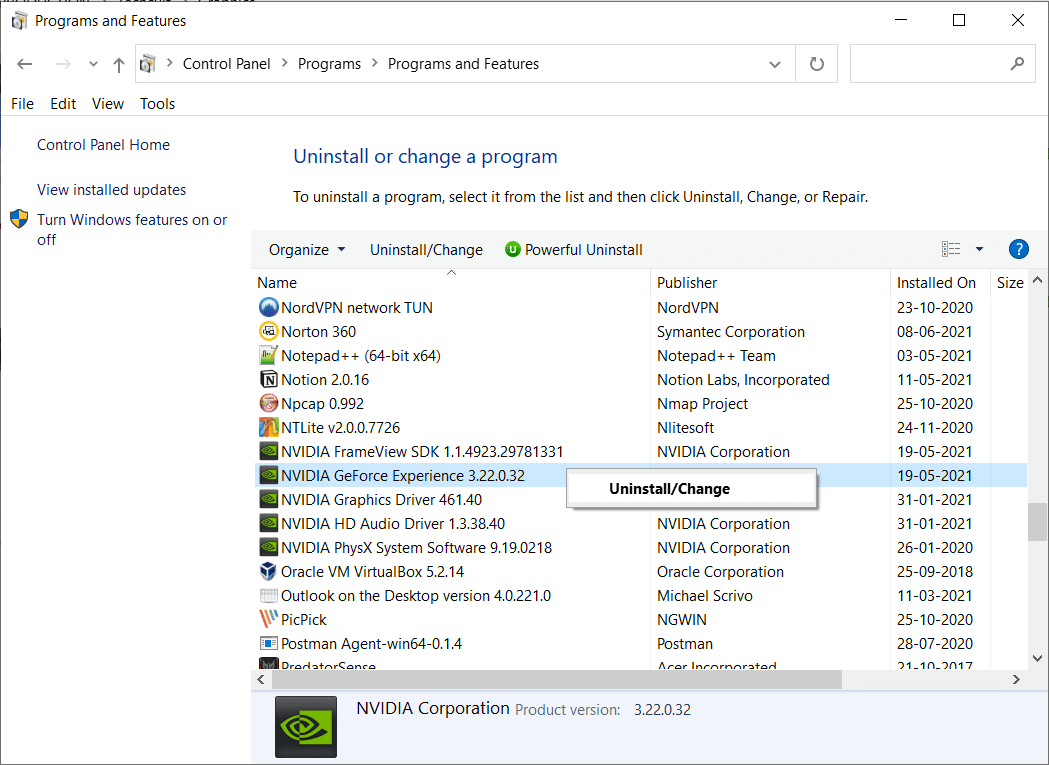
Task: Click the horizontal scrollbar at the bottom
Action: [x=550, y=679]
